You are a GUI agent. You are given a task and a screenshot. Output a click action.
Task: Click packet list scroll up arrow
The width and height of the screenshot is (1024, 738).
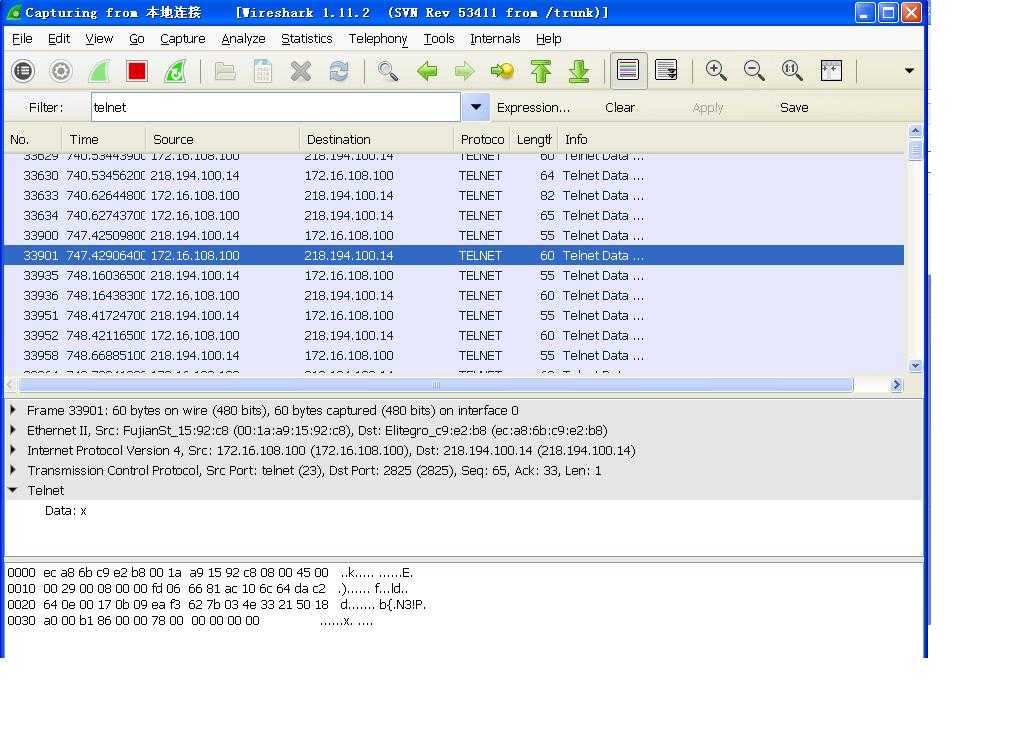click(x=915, y=131)
